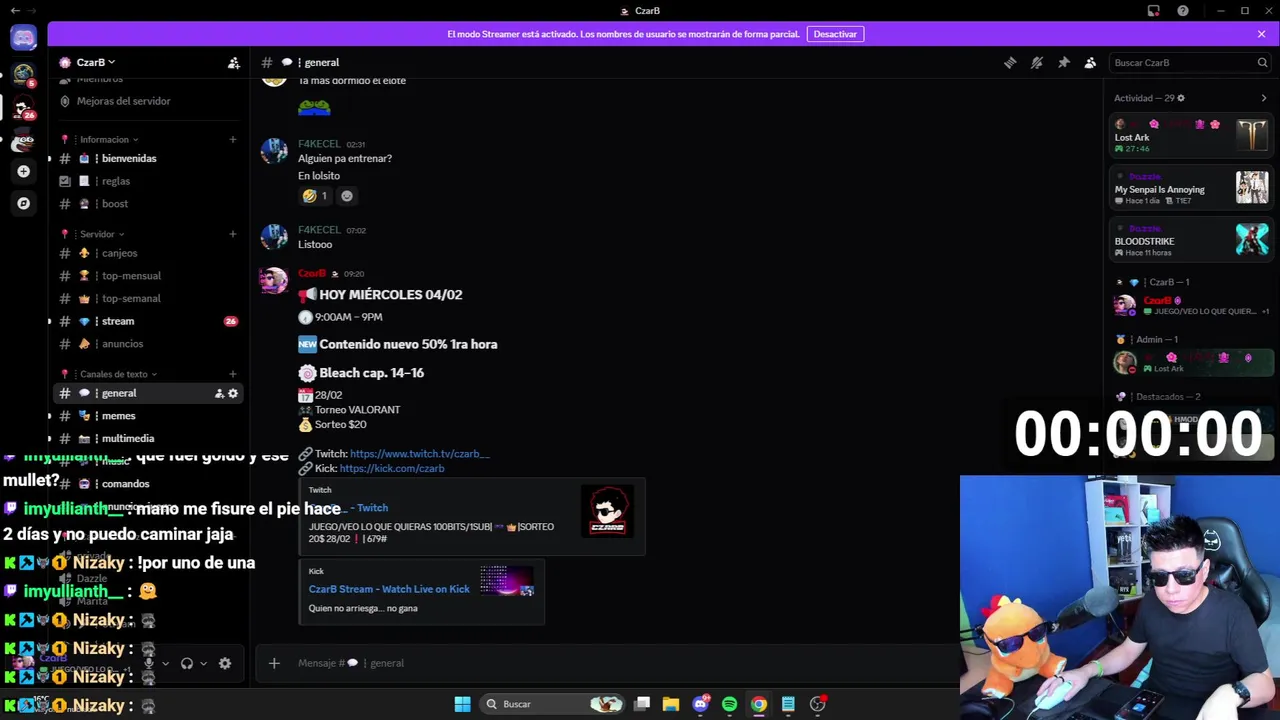Collapse the Servidor category

[101, 234]
